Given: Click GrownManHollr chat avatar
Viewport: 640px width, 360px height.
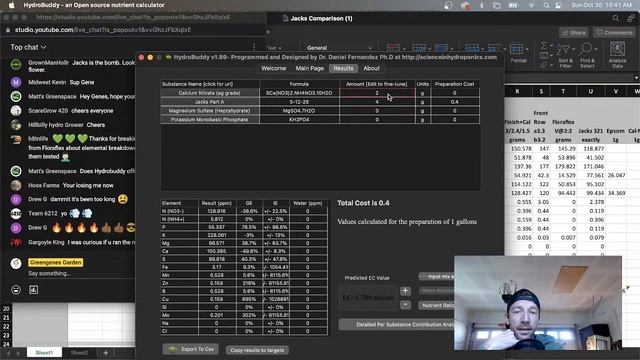Looking at the screenshot, I should pyautogui.click(x=16, y=64).
